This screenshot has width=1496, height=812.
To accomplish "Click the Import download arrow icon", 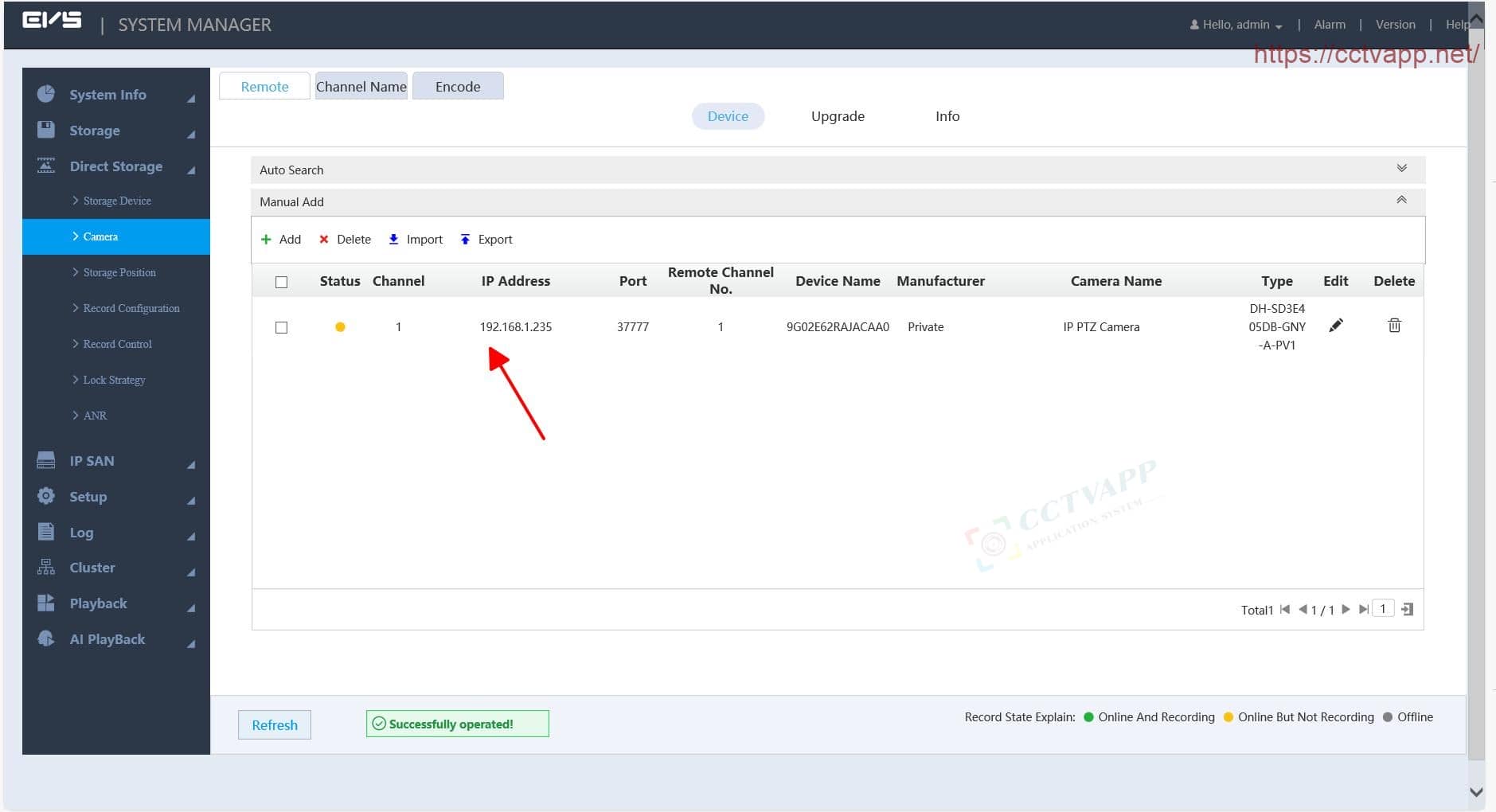I will point(393,240).
